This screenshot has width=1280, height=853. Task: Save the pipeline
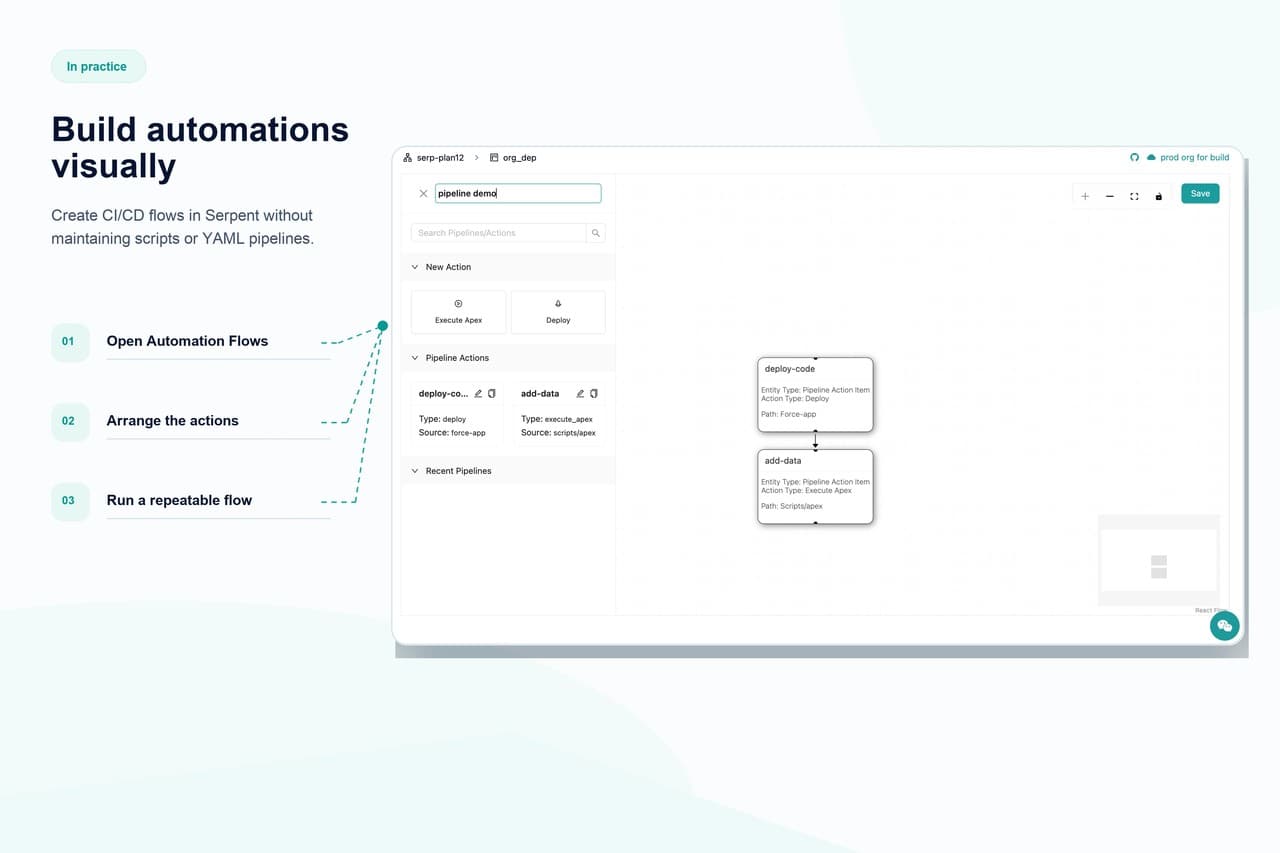[x=1200, y=194]
